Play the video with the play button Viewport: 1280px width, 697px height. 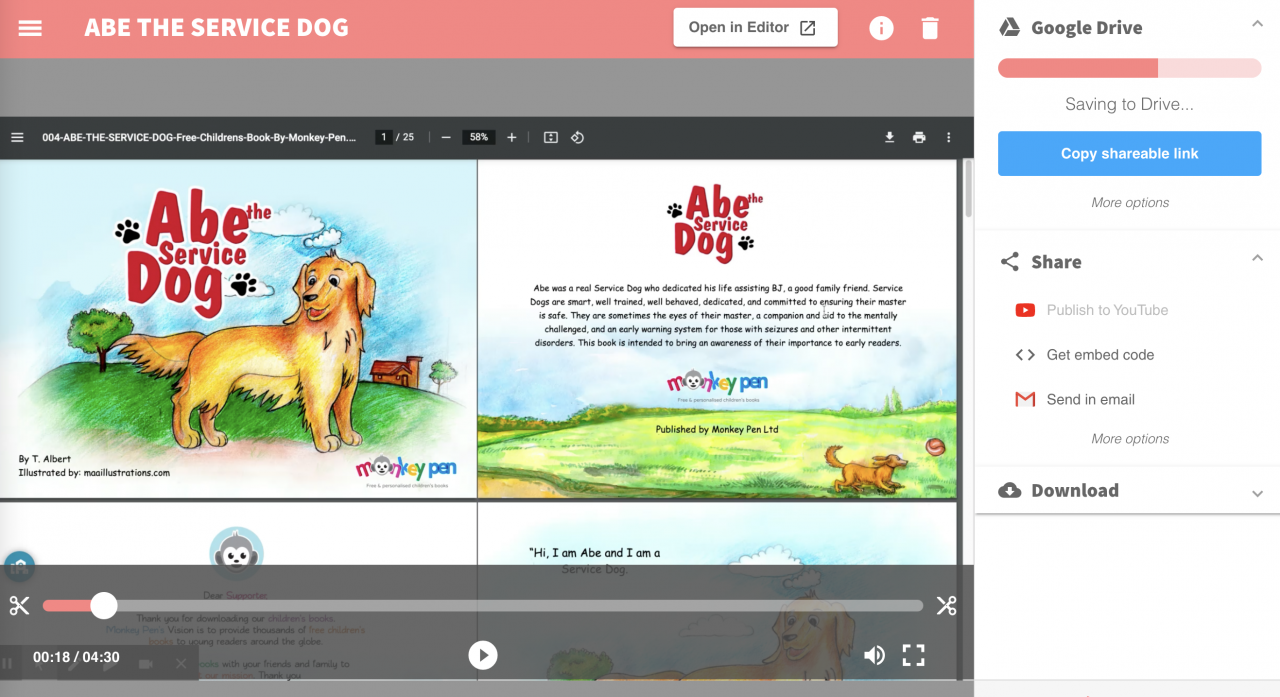pyautogui.click(x=483, y=655)
